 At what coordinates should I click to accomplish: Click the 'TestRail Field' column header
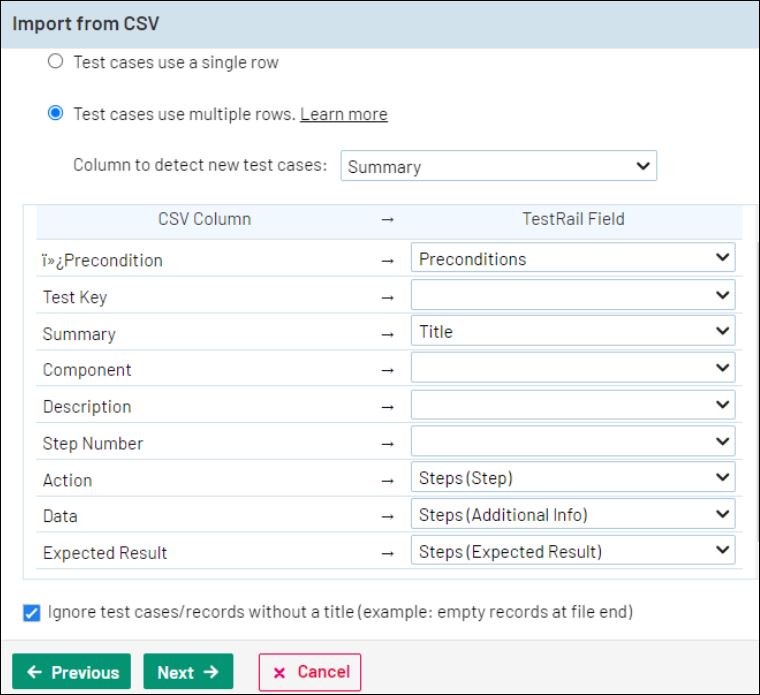click(573, 219)
